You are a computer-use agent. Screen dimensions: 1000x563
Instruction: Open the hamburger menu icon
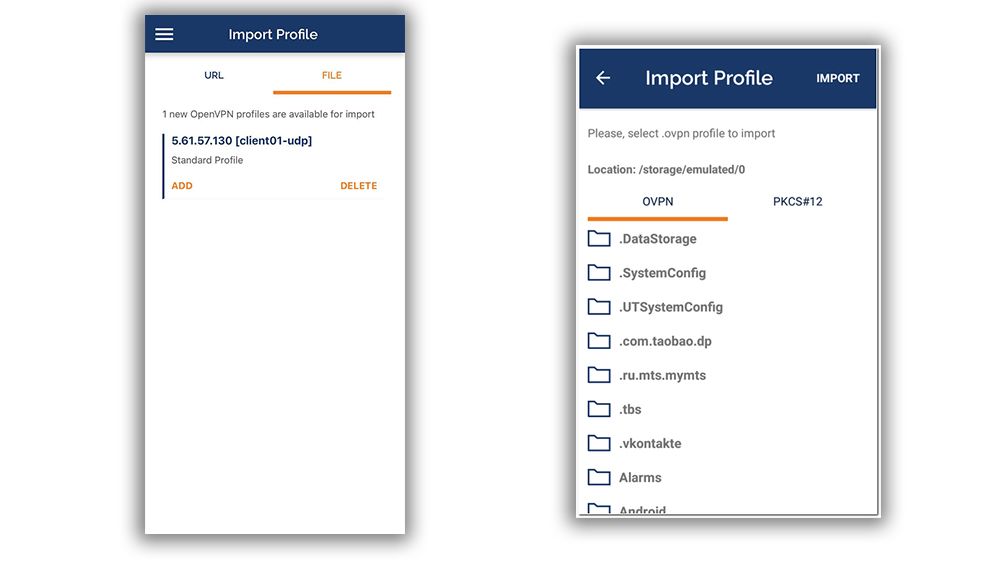click(x=165, y=34)
